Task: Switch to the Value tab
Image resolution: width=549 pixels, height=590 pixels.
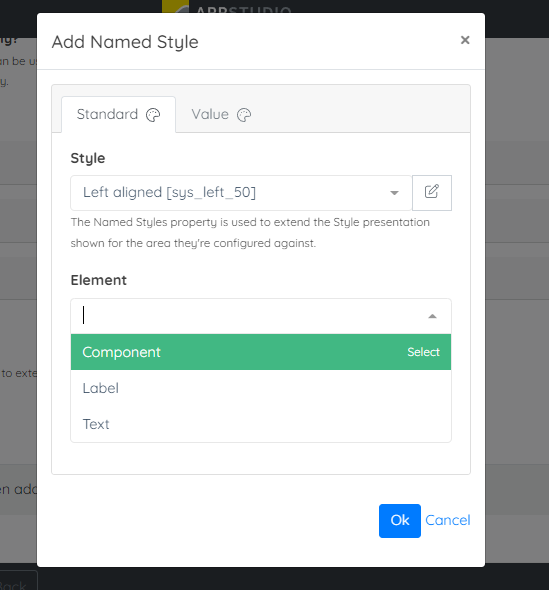Action: tap(221, 114)
